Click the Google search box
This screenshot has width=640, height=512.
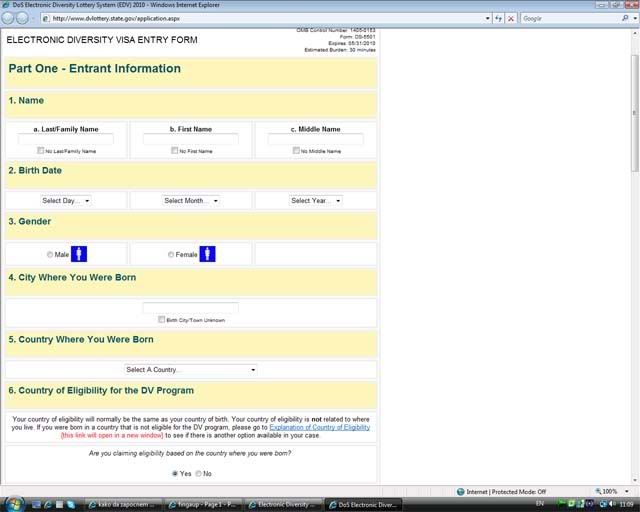coord(569,18)
